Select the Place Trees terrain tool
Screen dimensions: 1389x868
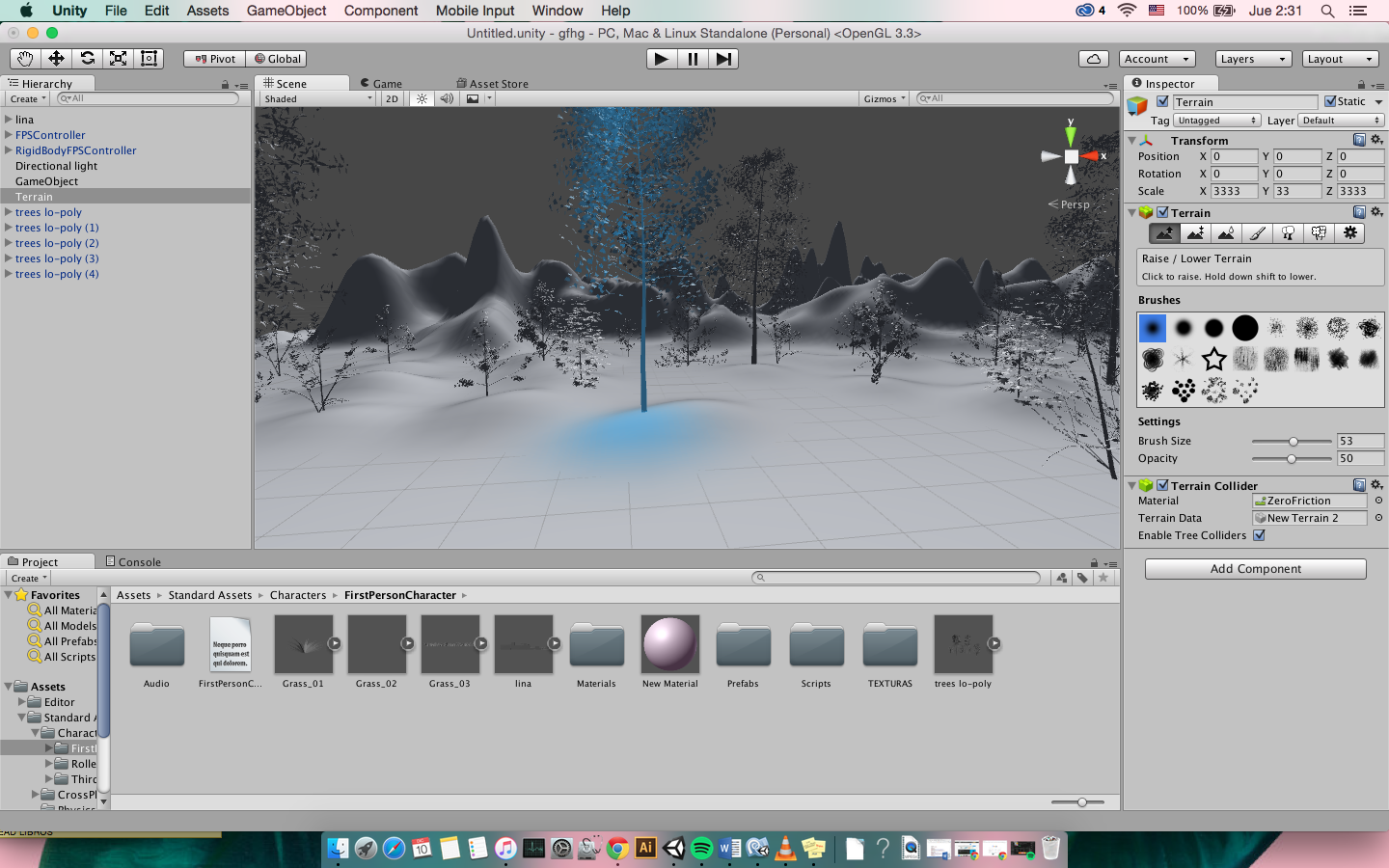pos(1288,232)
